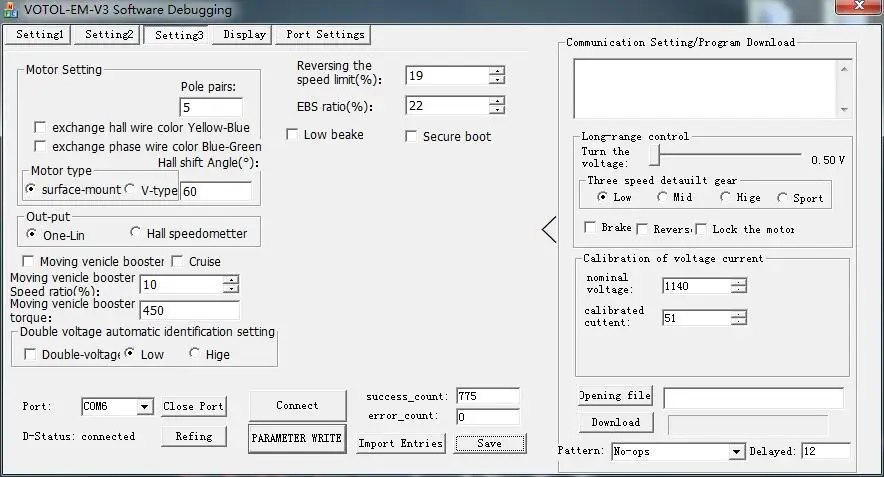Increase the Reversing speed limit spinner value
The image size is (884, 477).
coord(497,71)
